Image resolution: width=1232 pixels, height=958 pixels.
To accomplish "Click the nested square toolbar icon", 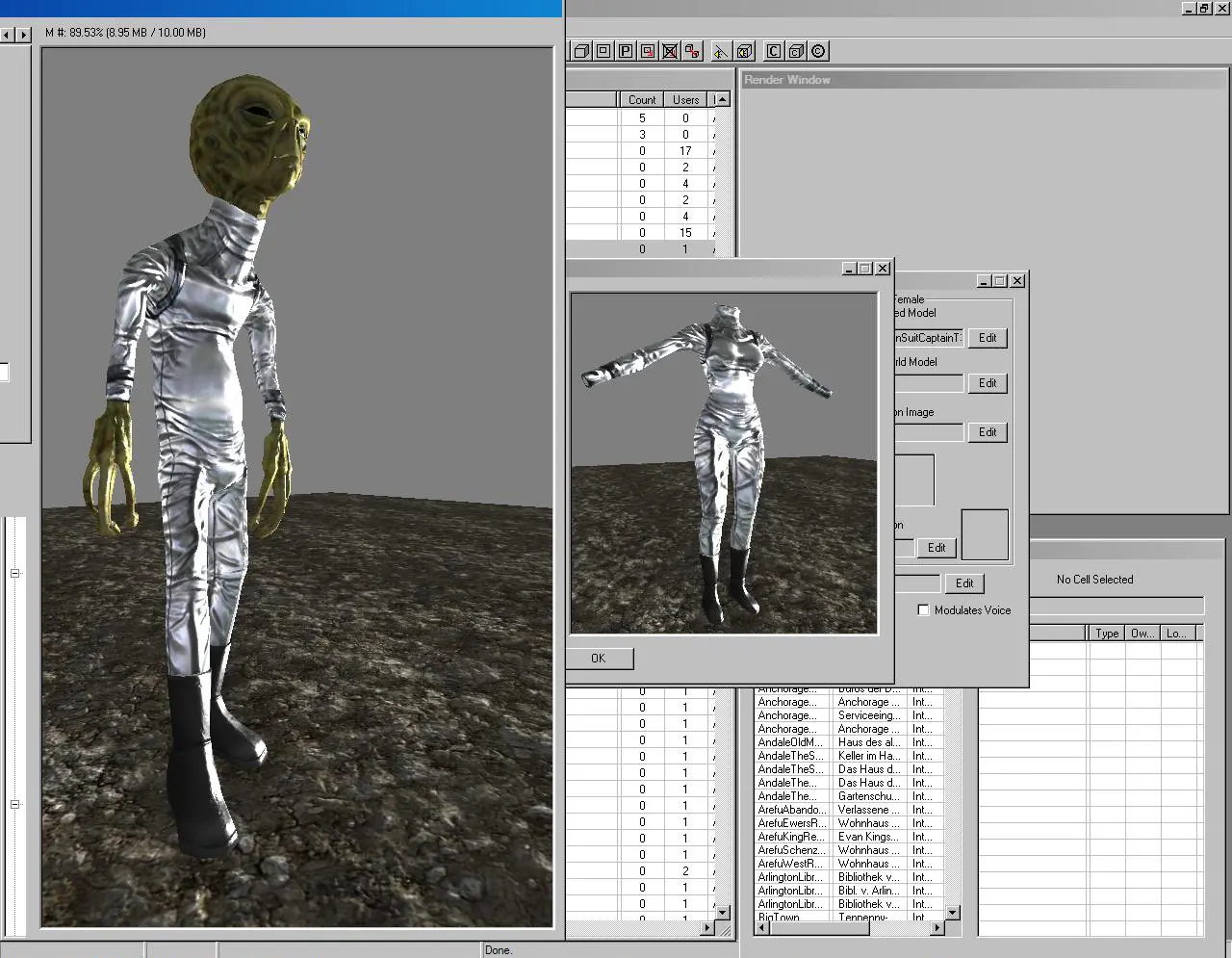I will click(603, 51).
